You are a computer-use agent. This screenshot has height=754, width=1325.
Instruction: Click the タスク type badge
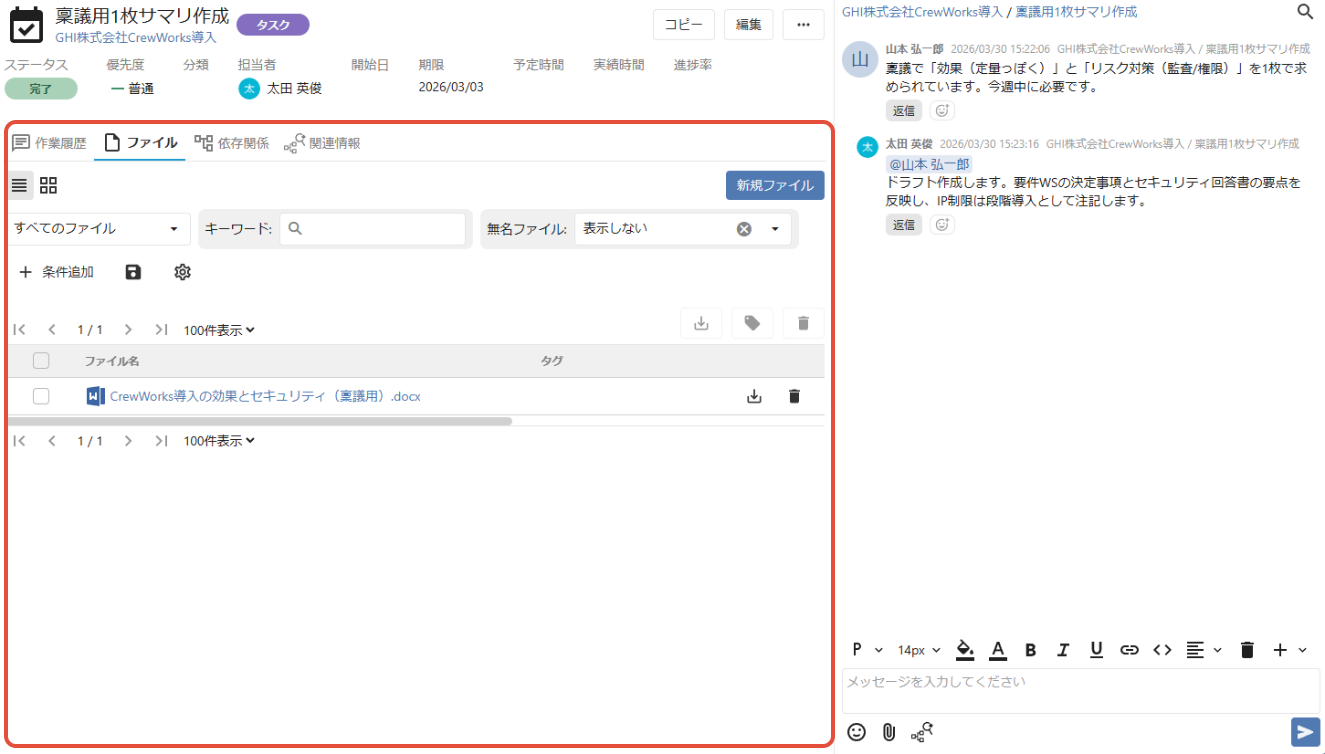coord(273,25)
